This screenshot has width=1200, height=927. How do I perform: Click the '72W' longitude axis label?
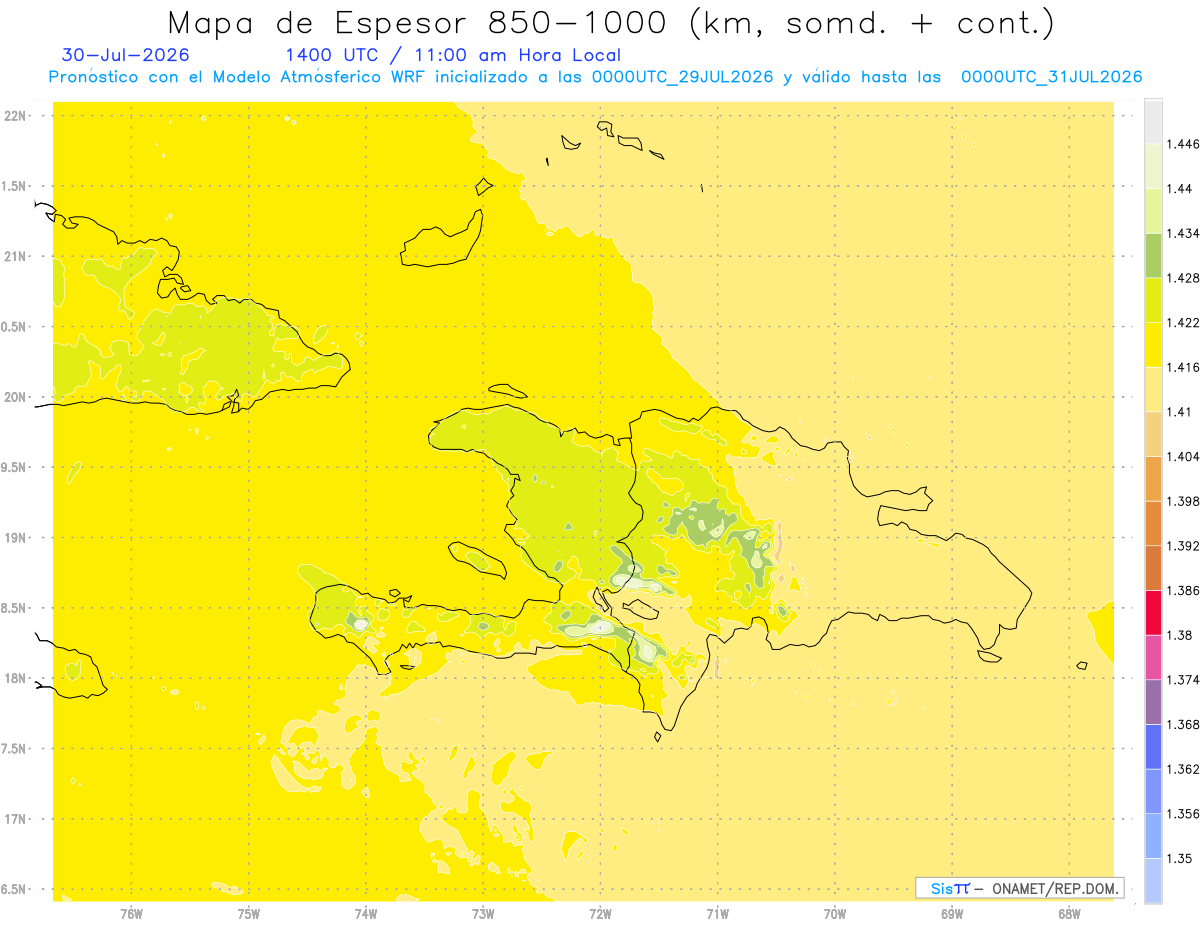click(600, 914)
